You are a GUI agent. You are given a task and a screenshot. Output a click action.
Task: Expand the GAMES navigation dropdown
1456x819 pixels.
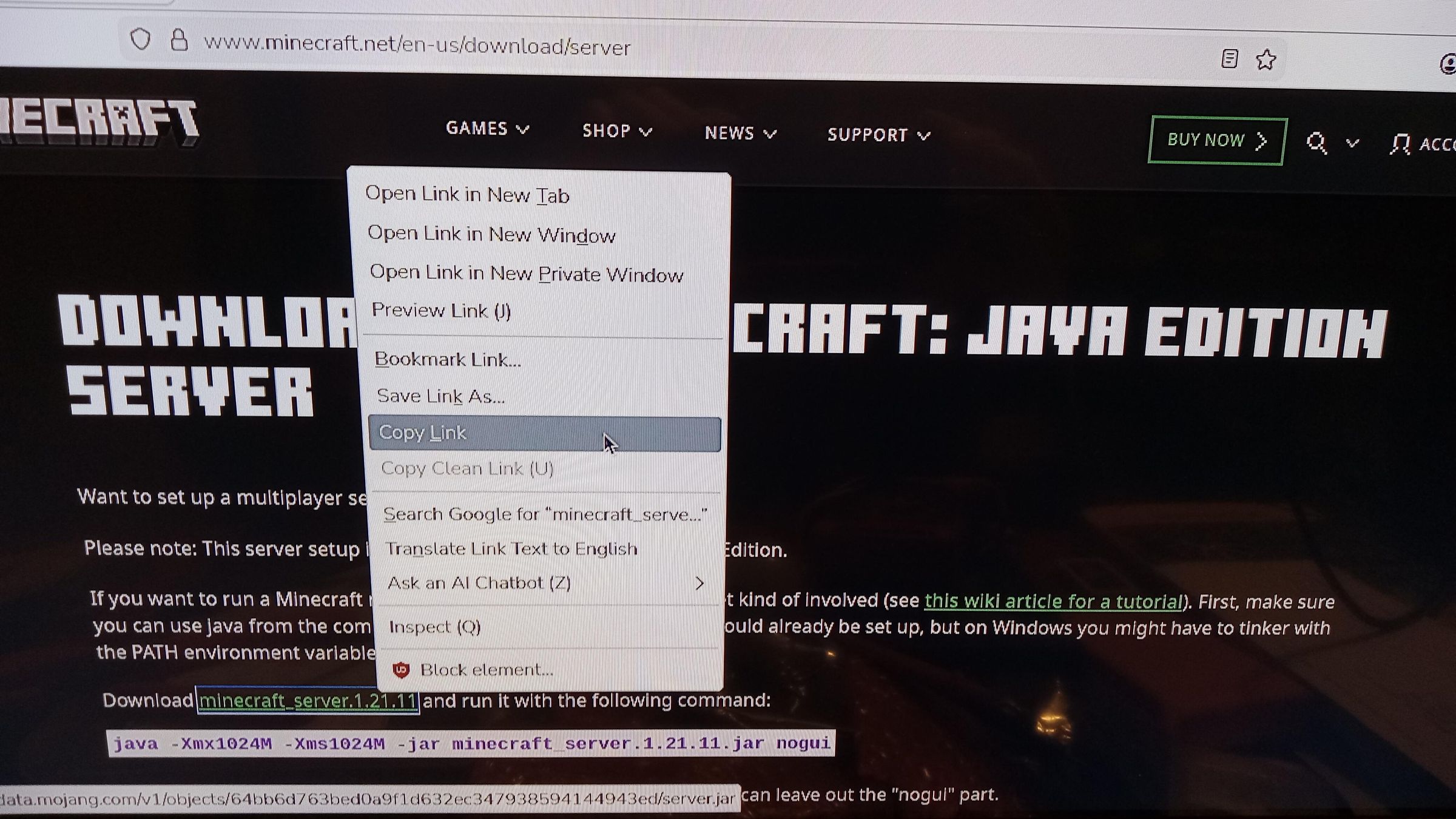487,128
